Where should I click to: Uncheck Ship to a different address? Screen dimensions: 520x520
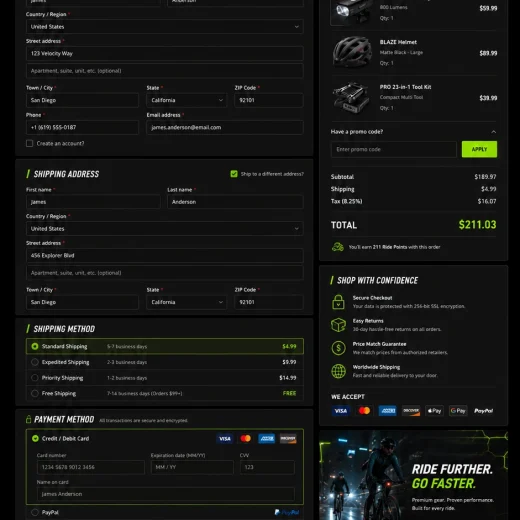click(234, 174)
